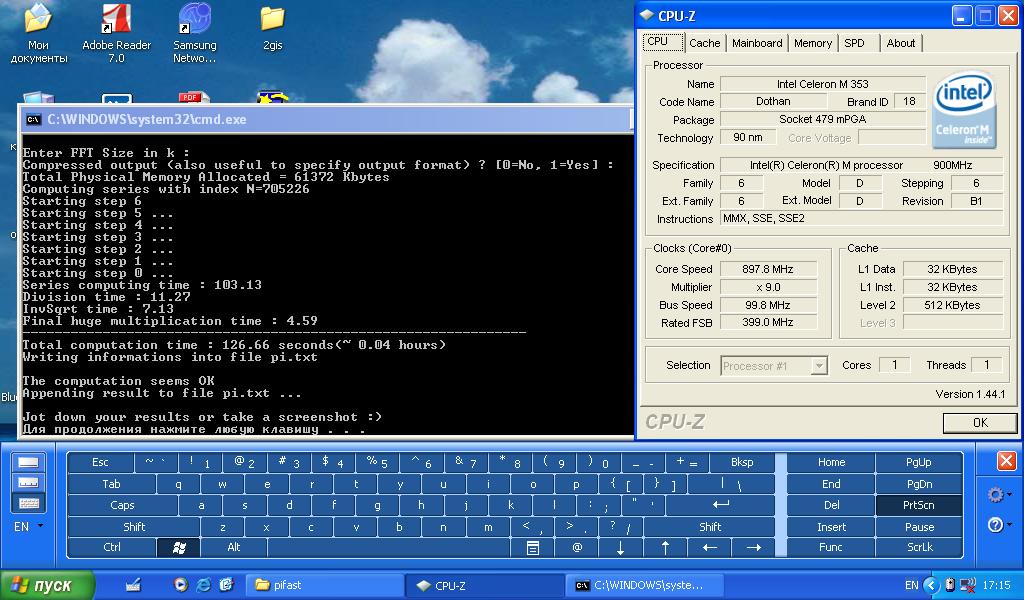Click the disconnected wireless network tray icon
Screen dimensions: 1024x600
point(968,585)
